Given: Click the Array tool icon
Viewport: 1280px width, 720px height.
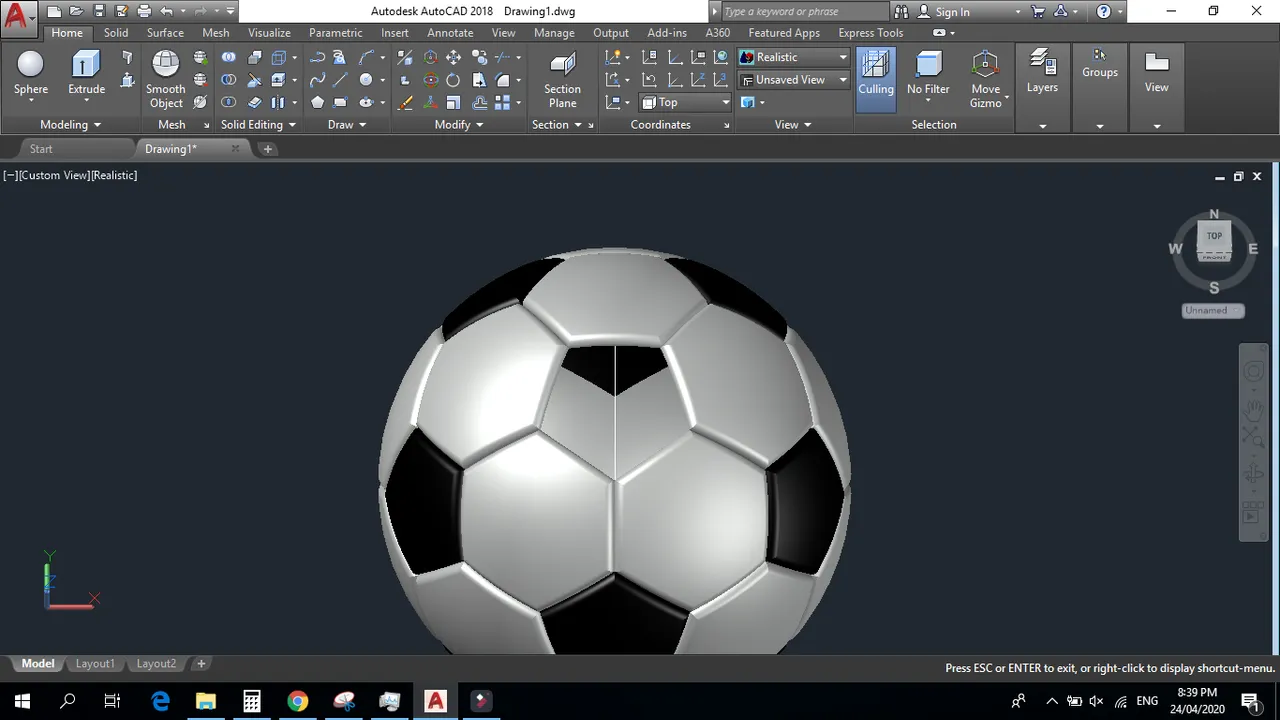Looking at the screenshot, I should click(x=502, y=102).
